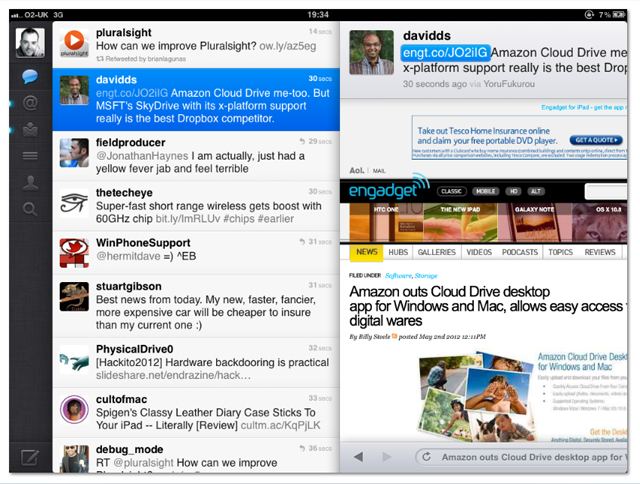Tap thetecheye's eye logo avatar
Screen dimensions: 640x484
(x=74, y=203)
